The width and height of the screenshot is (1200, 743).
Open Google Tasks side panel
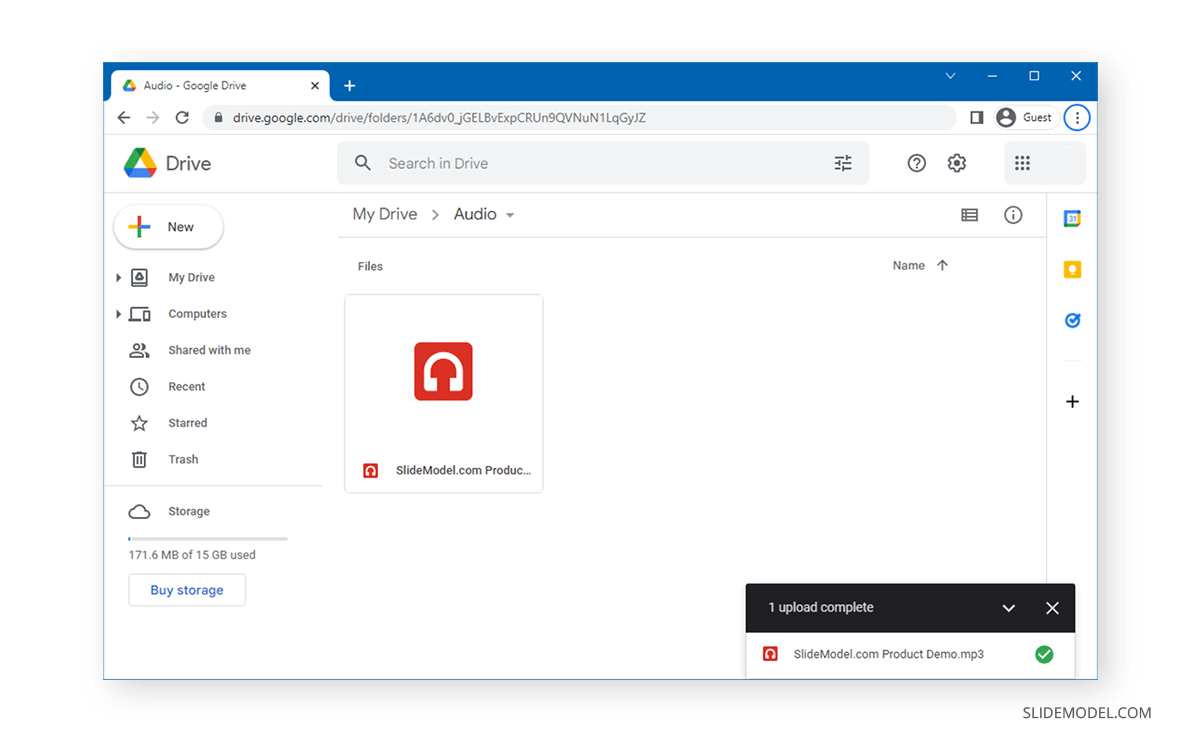tap(1072, 320)
